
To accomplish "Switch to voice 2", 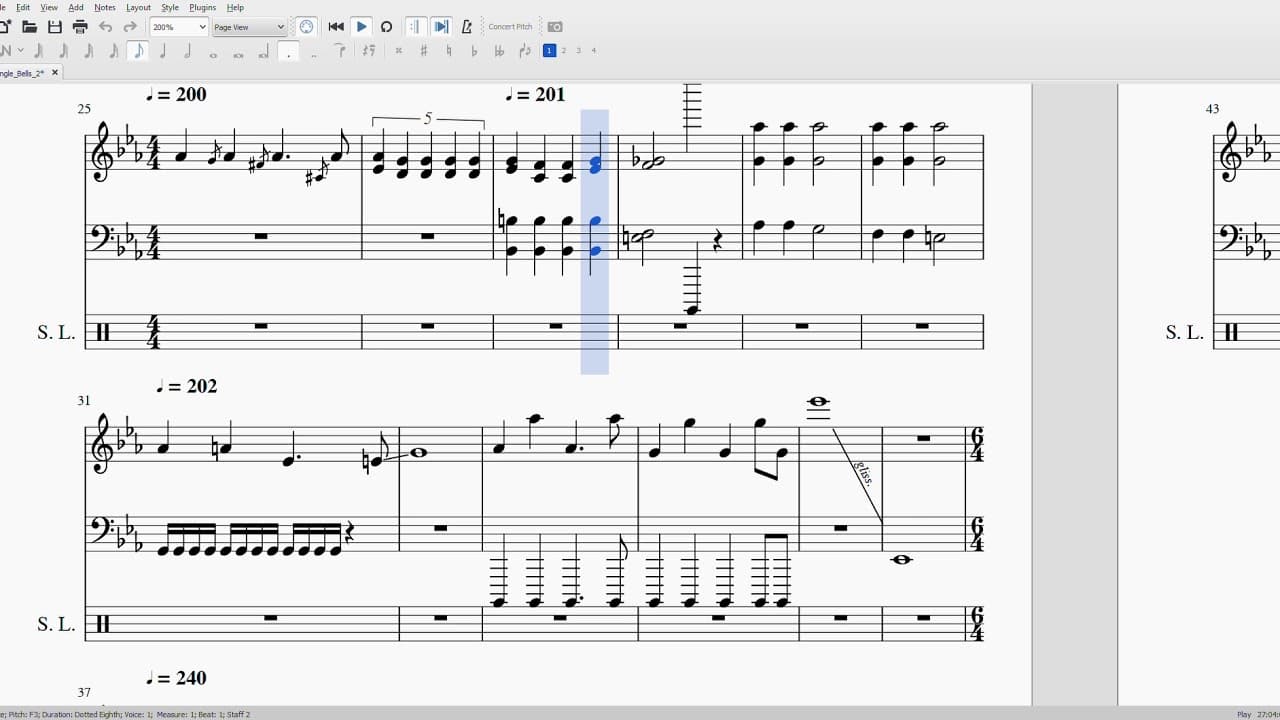I will tap(564, 50).
